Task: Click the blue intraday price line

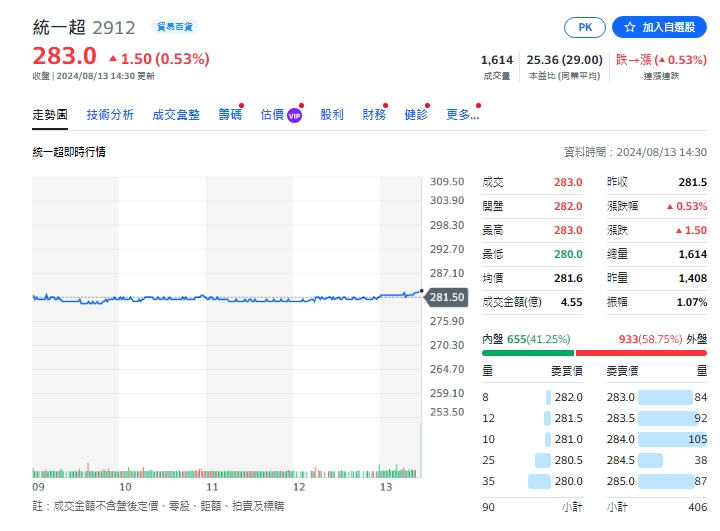Action: (227, 299)
